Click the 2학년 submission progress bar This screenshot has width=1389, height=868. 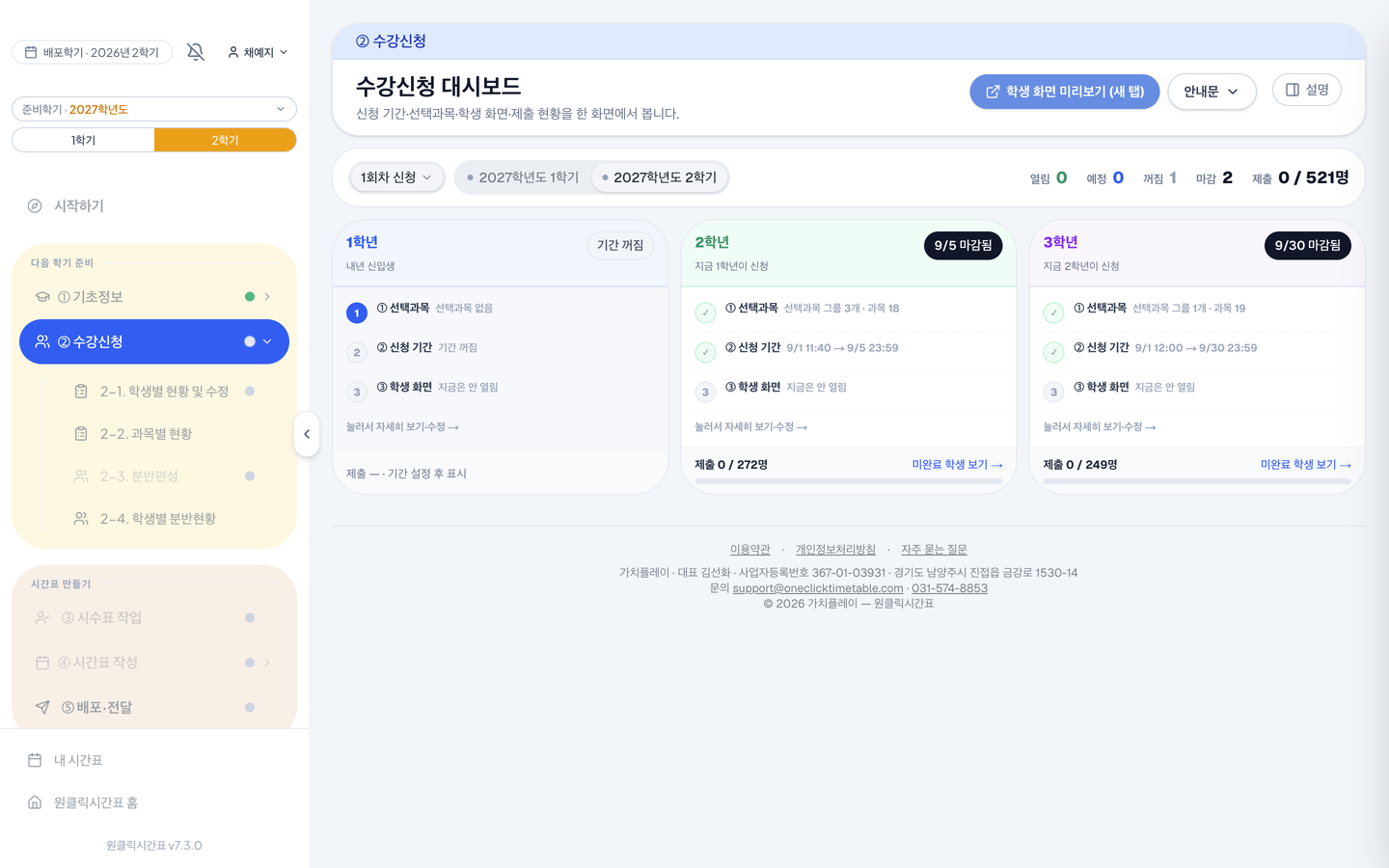pyautogui.click(x=849, y=480)
